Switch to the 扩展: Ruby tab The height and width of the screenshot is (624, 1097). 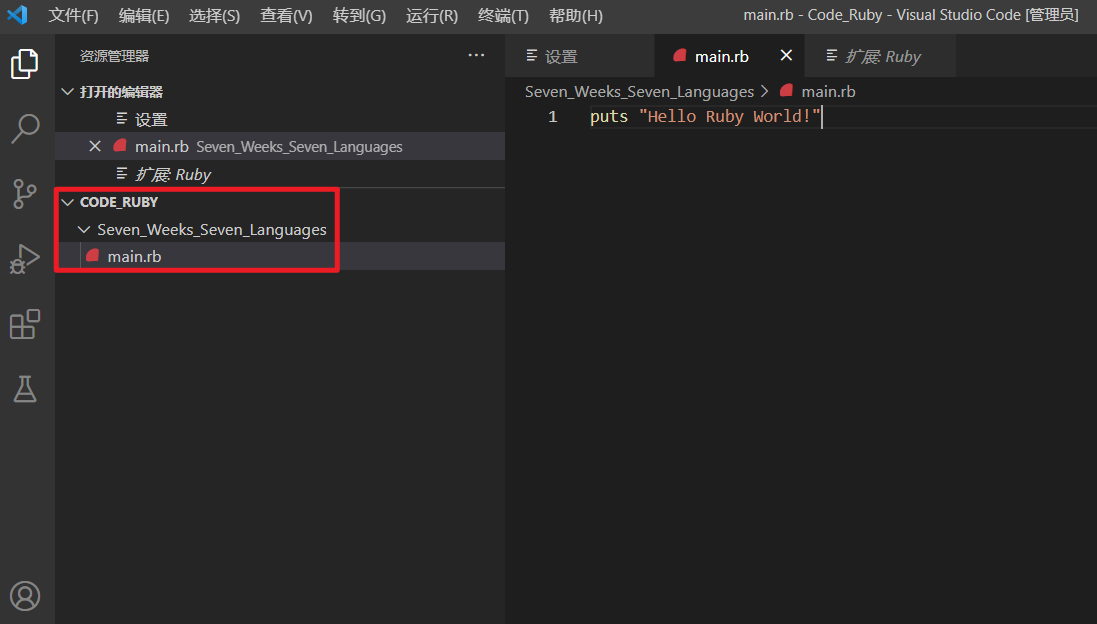point(880,56)
